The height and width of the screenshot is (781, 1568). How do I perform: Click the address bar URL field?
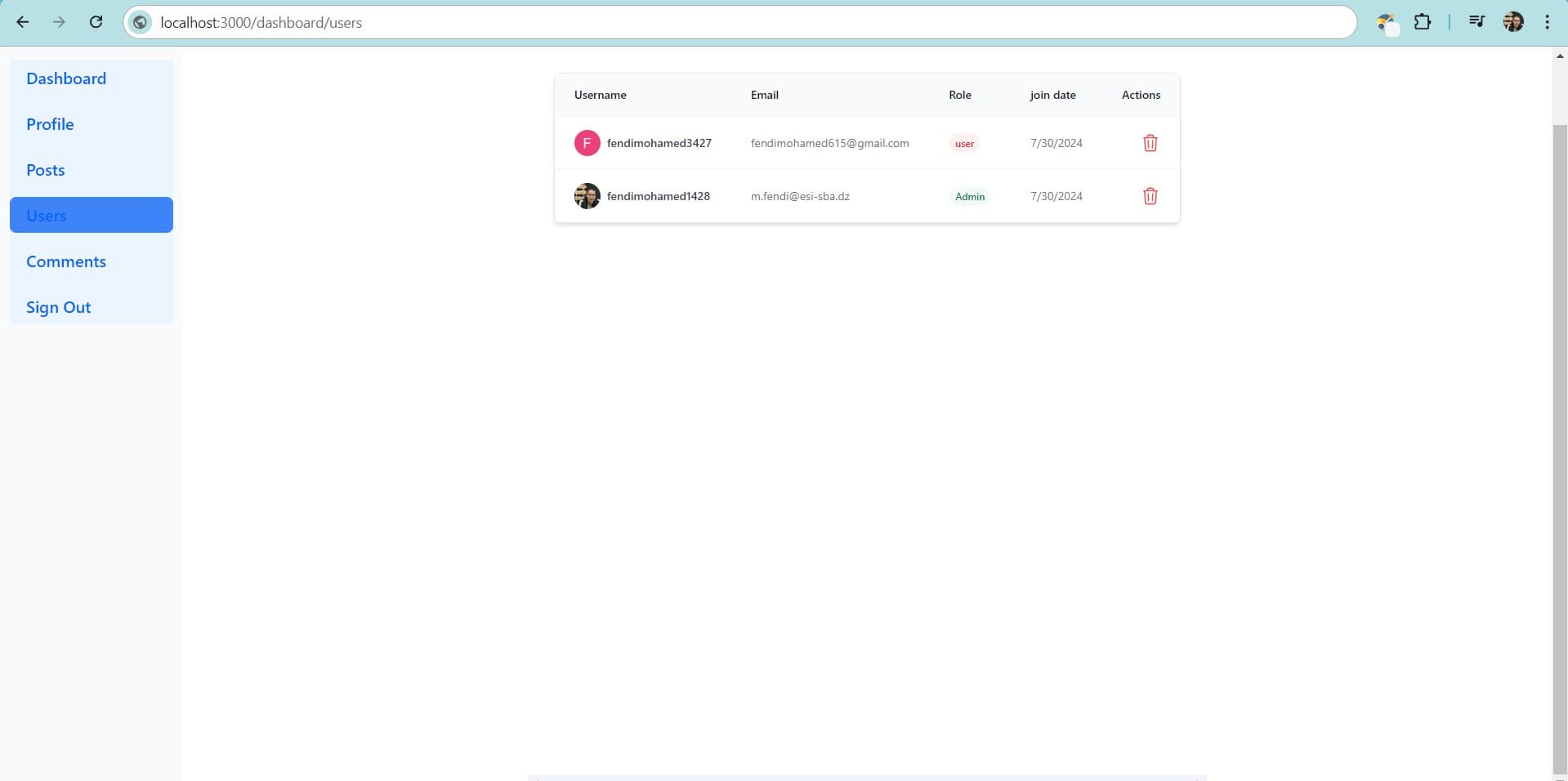654,22
